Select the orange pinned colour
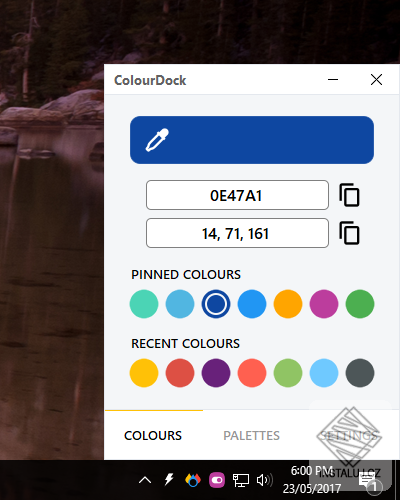 [x=288, y=304]
